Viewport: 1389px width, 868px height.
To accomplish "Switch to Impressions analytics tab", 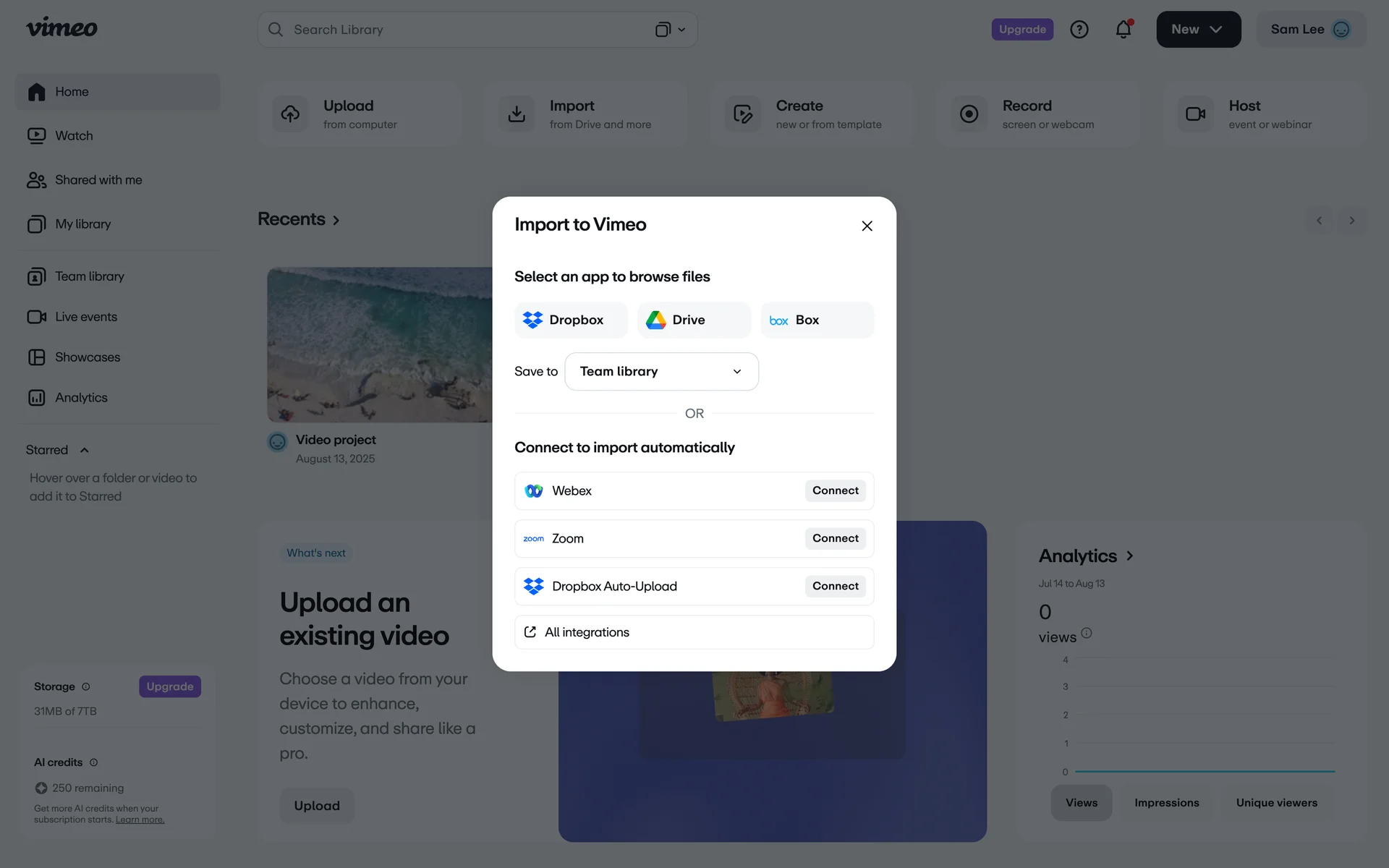I will [x=1166, y=803].
